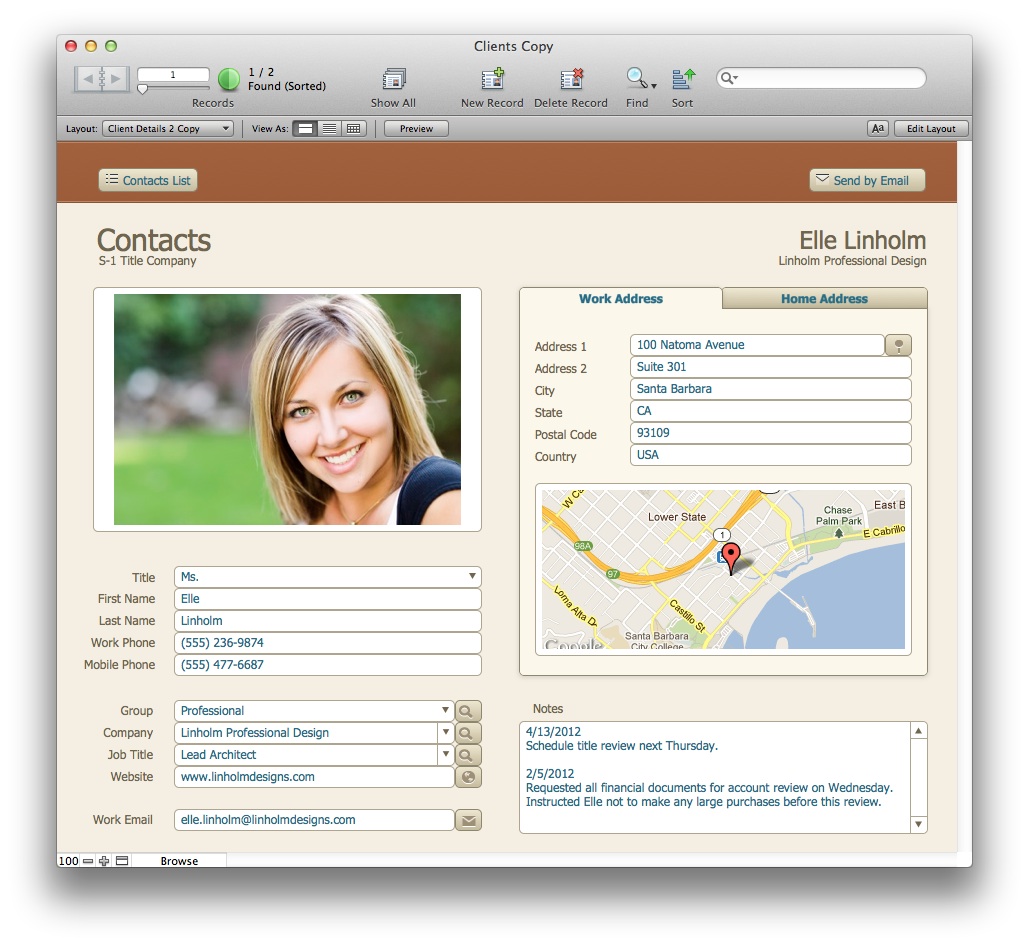Expand the Title dropdown showing Ms.
1029x946 pixels.
[471, 577]
